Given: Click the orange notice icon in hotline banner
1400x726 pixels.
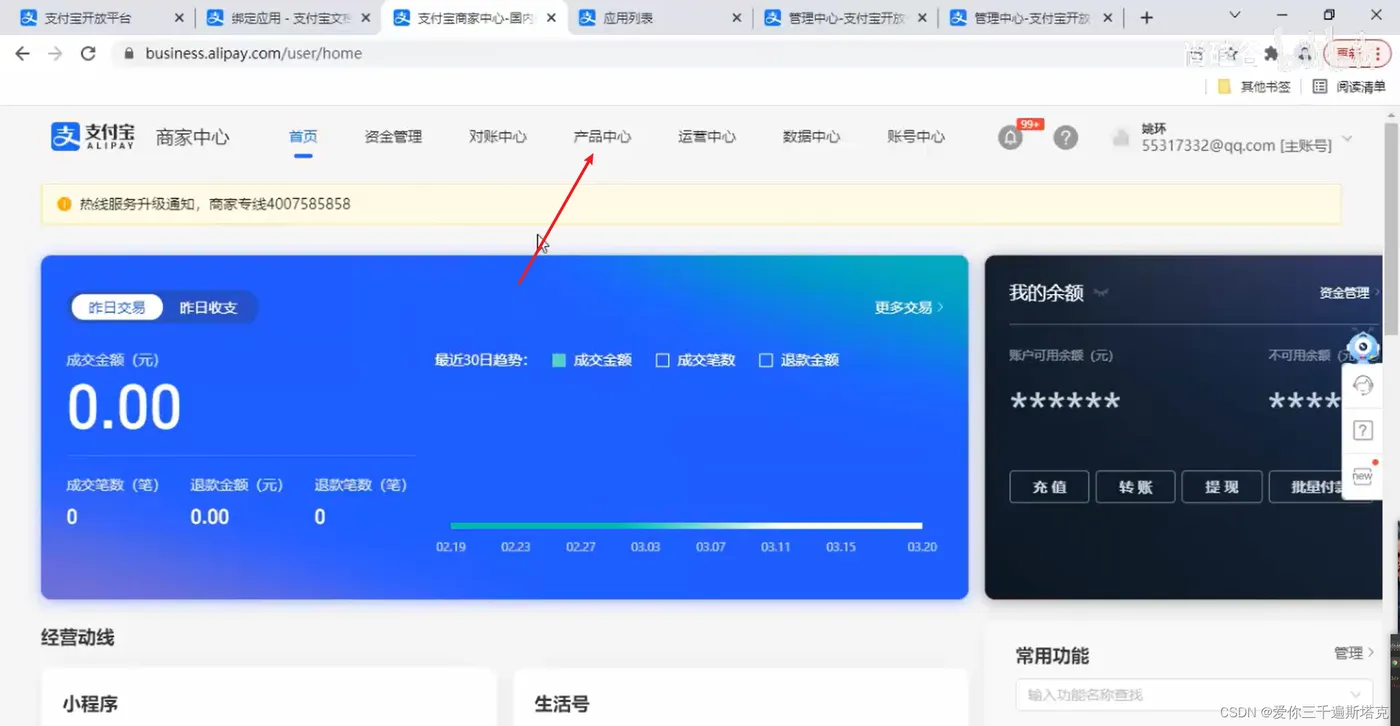Looking at the screenshot, I should (64, 204).
